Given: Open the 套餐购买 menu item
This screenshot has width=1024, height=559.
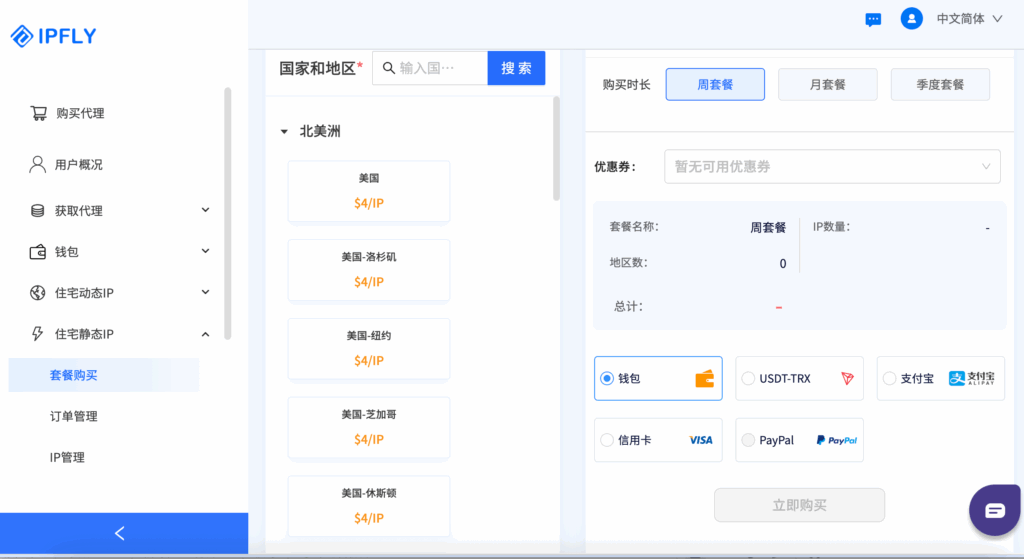Looking at the screenshot, I should [104, 375].
